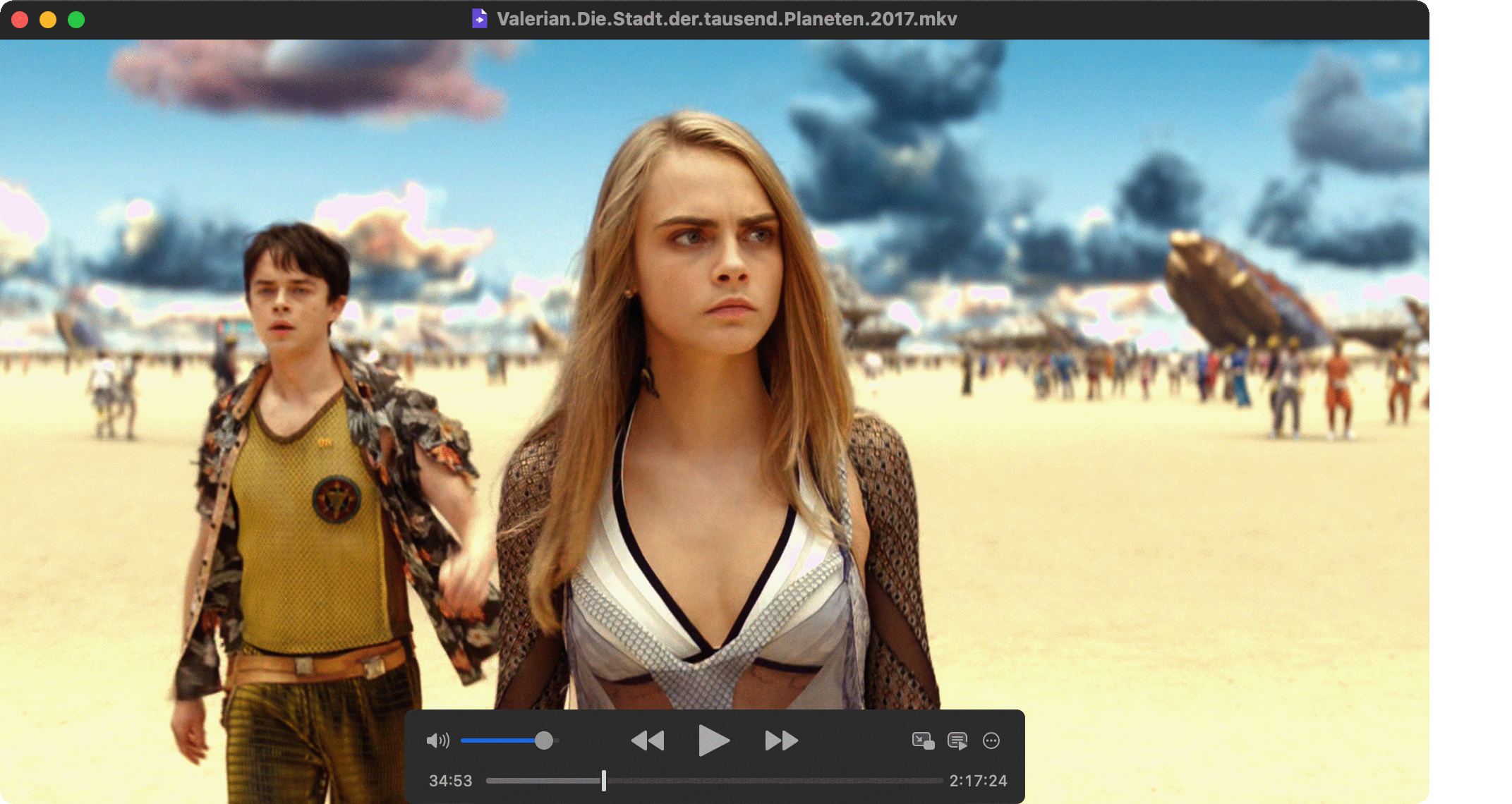This screenshot has height=804, width=1512.
Task: Click the mkv file icon in the title bar
Action: pyautogui.click(x=480, y=18)
